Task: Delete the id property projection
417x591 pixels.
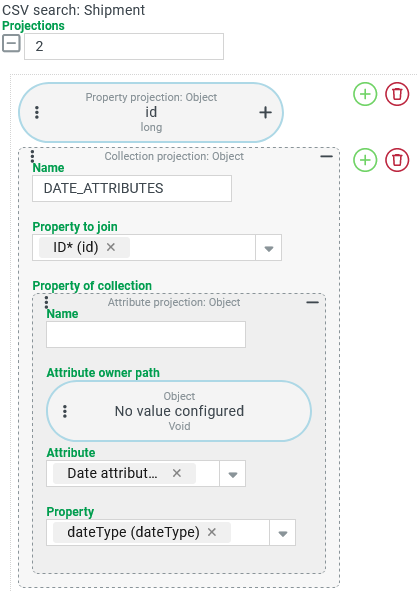Action: point(397,94)
